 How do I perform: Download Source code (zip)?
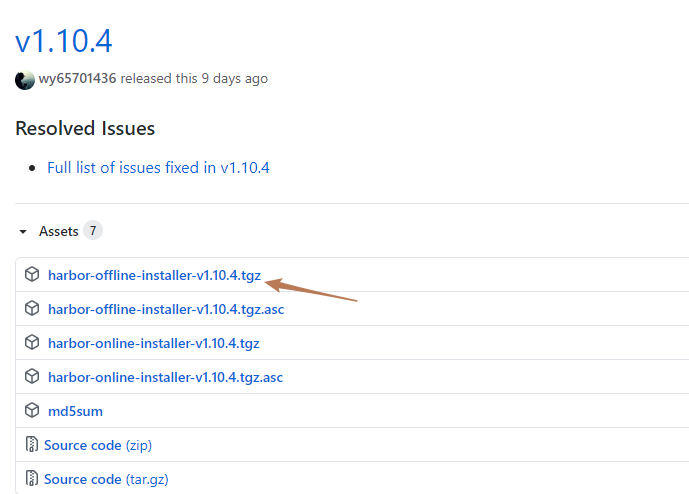pos(98,445)
